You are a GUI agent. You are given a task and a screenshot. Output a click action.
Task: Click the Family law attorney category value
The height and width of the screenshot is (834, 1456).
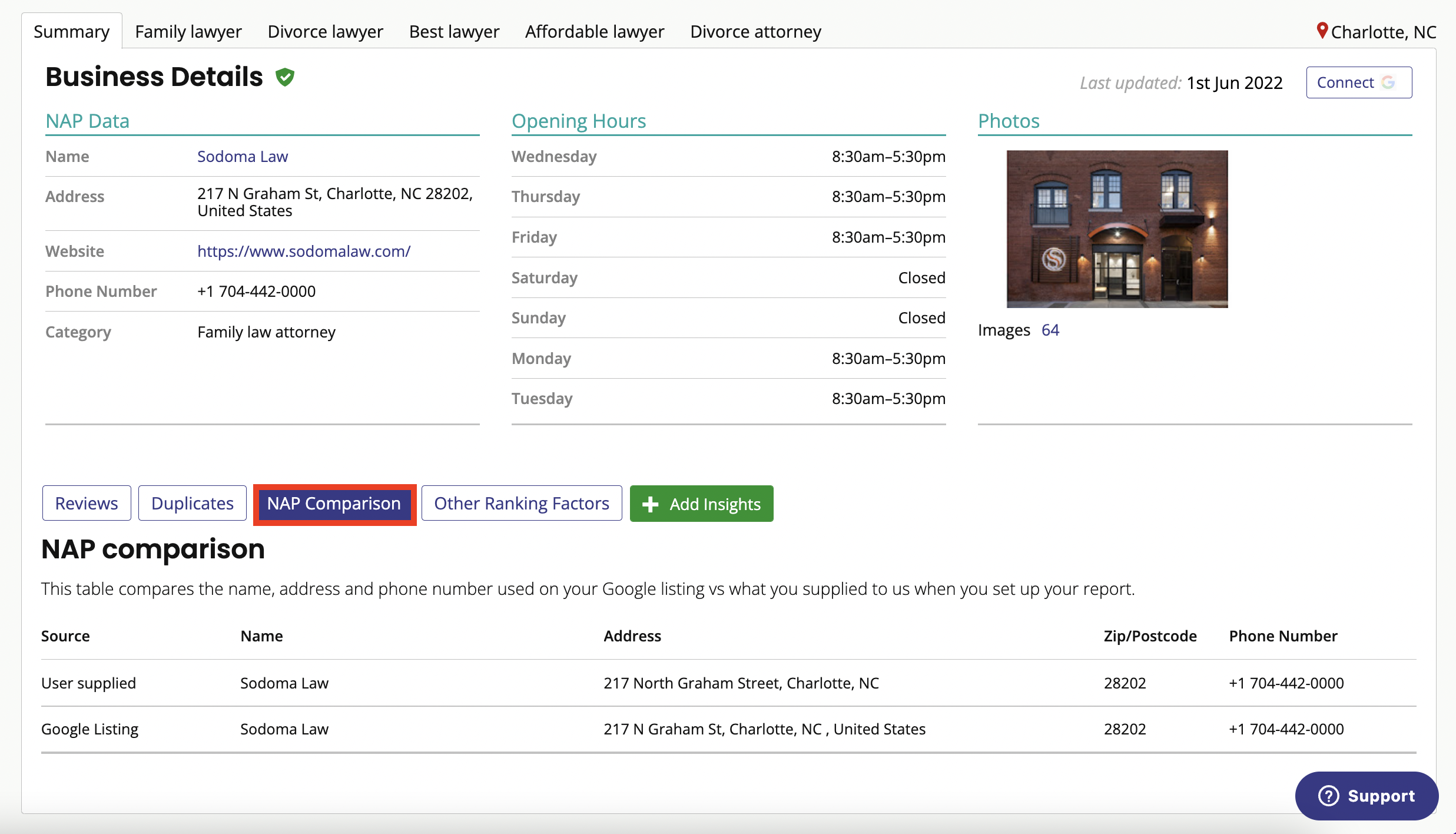(266, 332)
